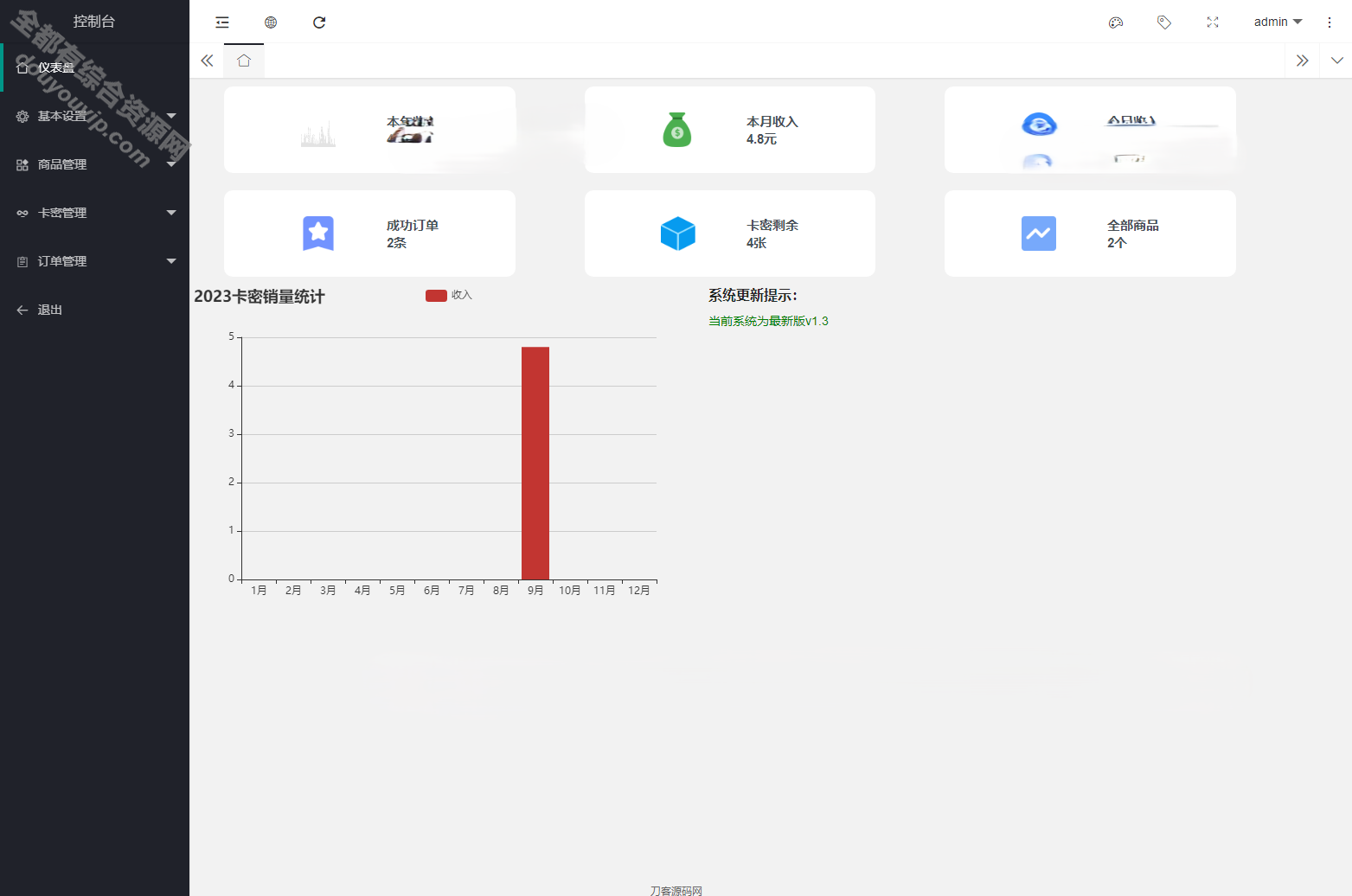
Task: Click the 当前系统为最新版v1.3 notice
Action: (768, 321)
